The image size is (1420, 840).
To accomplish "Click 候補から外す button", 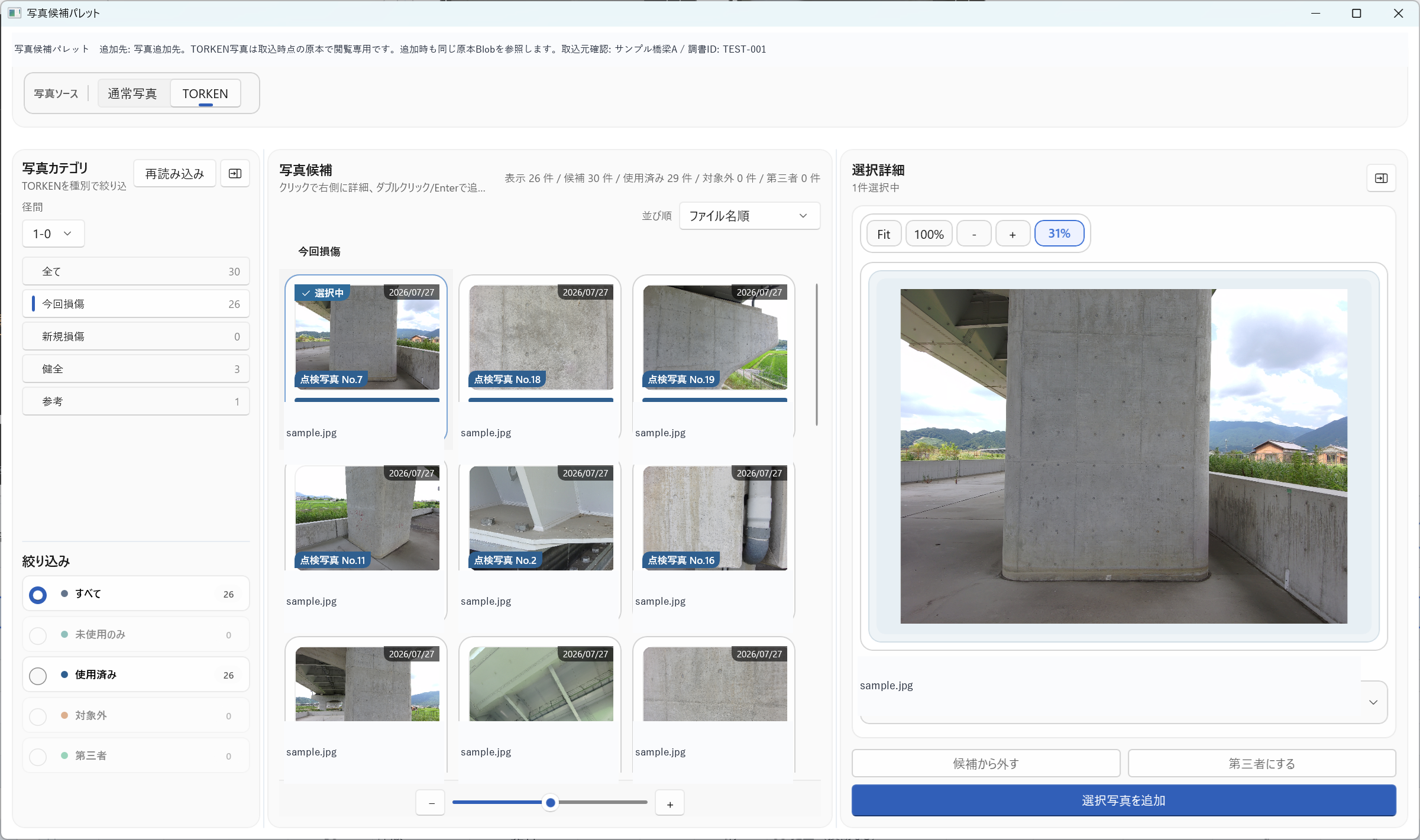I will 986,764.
